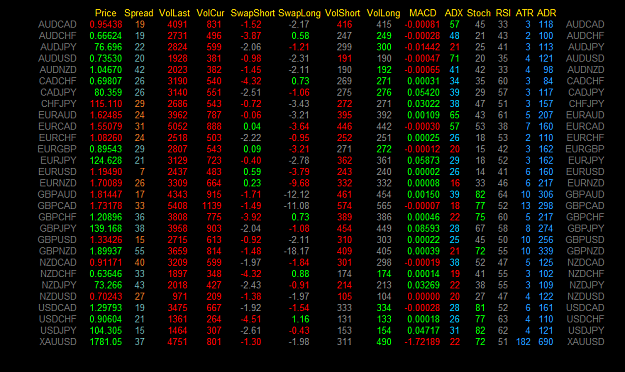Select the USDCAD symbol in left column
Viewport: 625px width, 372px height.
pos(57,308)
